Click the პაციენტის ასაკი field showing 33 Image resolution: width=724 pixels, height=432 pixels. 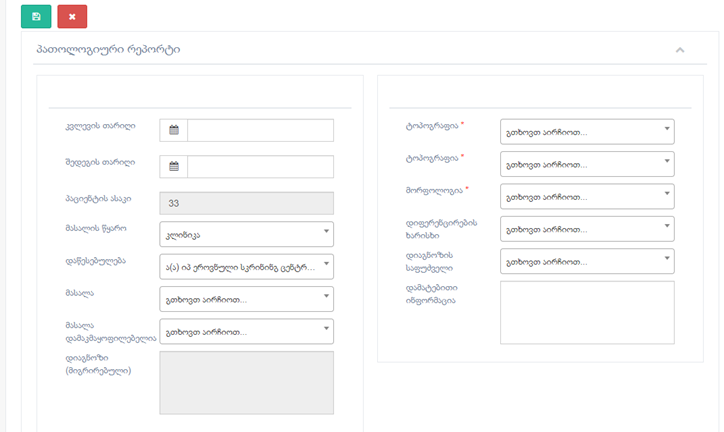246,203
